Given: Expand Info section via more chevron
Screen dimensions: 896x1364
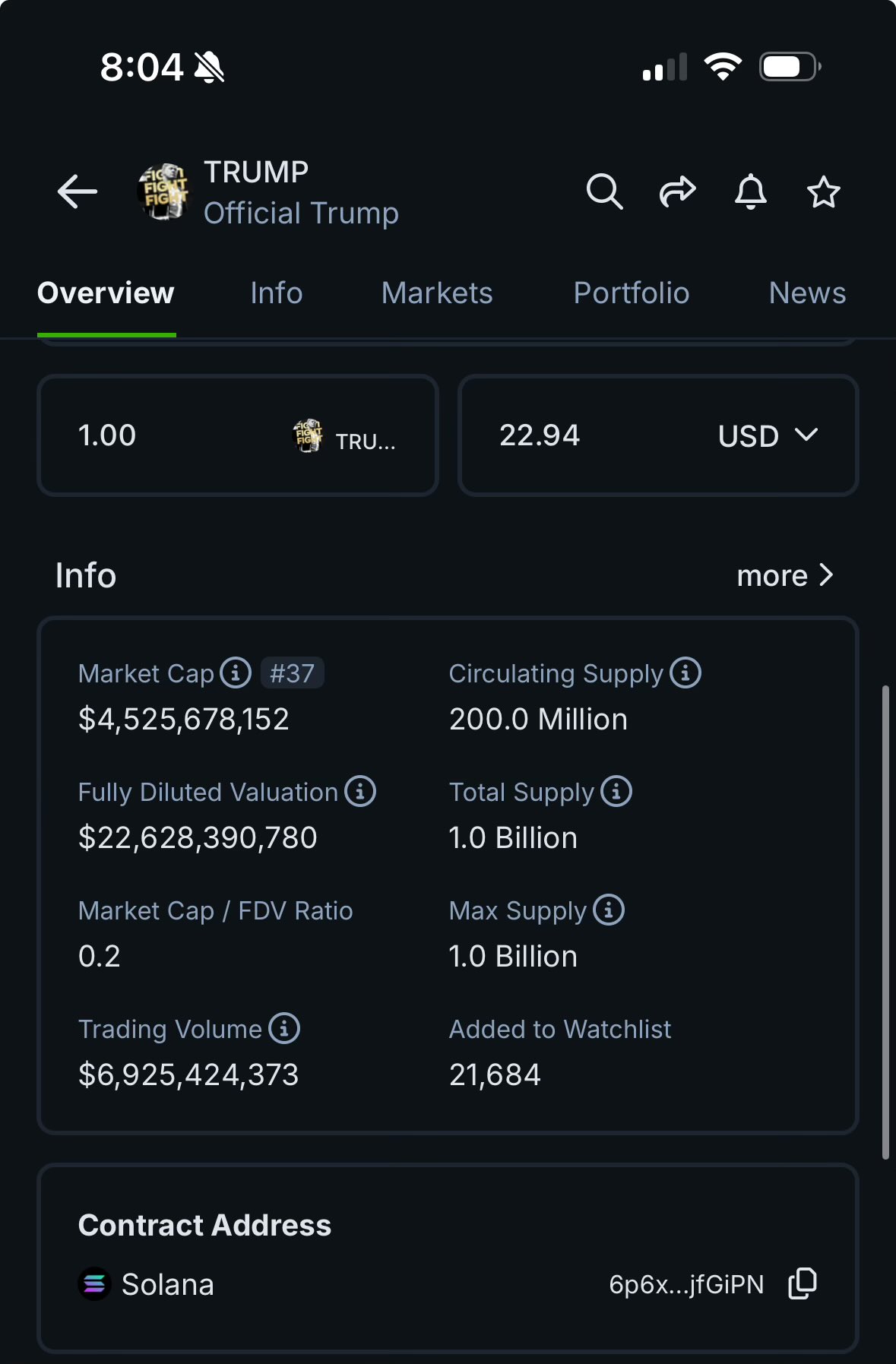Looking at the screenshot, I should (786, 575).
